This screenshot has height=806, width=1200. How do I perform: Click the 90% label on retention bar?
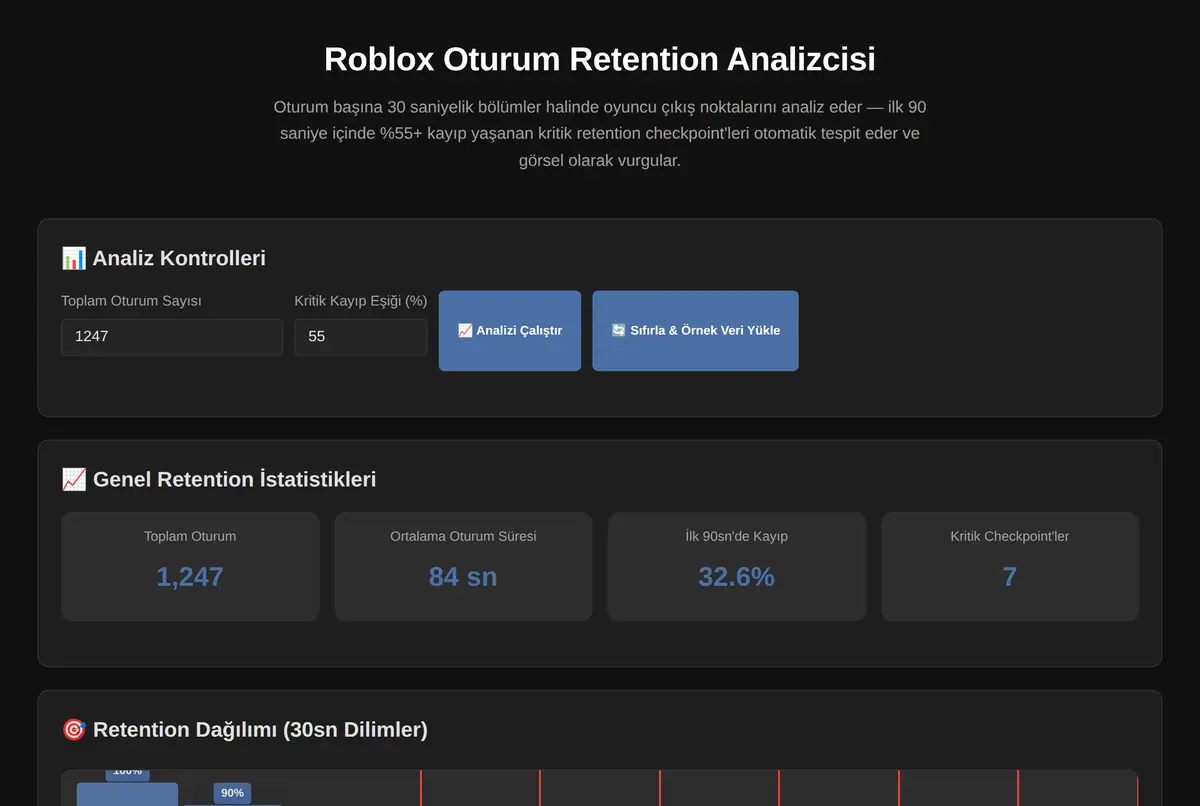(x=232, y=793)
